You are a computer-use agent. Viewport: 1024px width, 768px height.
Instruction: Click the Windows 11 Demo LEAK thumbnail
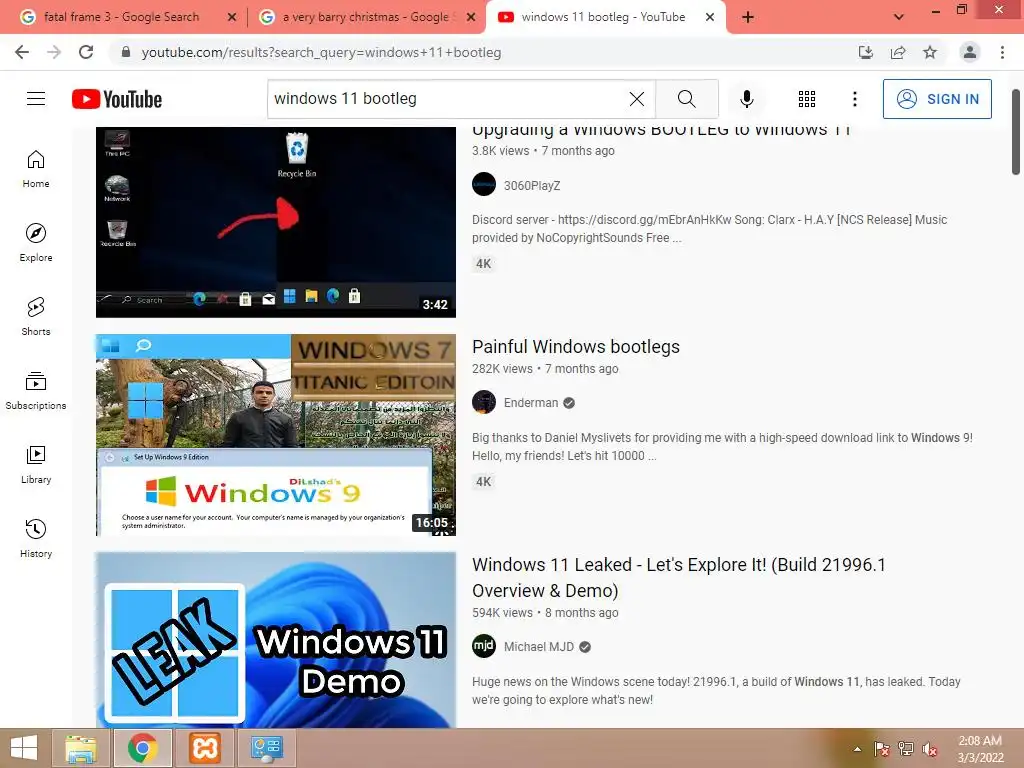click(x=276, y=640)
